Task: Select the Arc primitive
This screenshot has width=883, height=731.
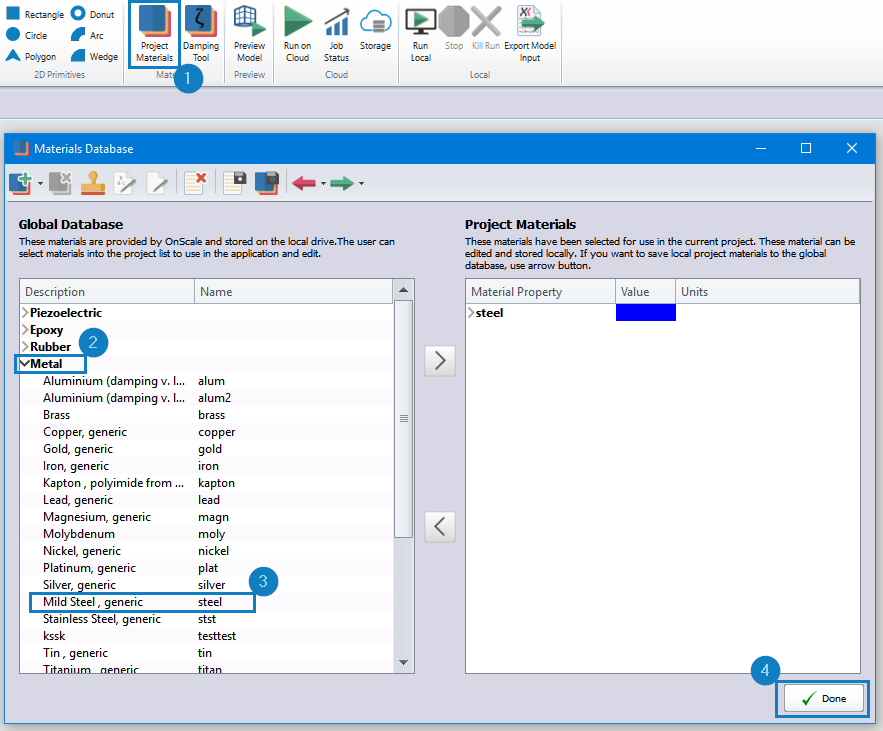Action: pyautogui.click(x=87, y=35)
